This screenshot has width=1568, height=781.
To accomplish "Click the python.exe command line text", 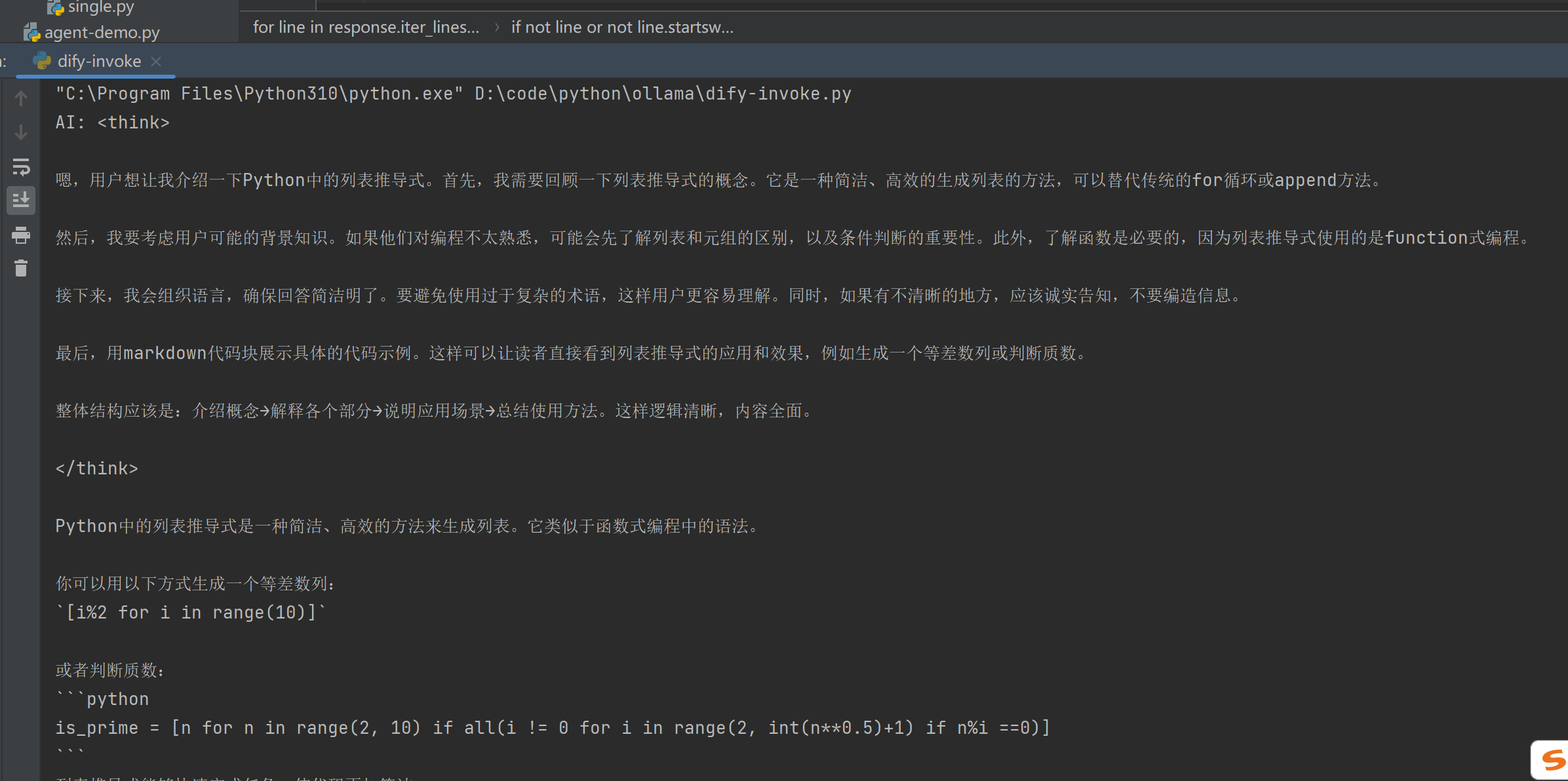I will click(453, 94).
